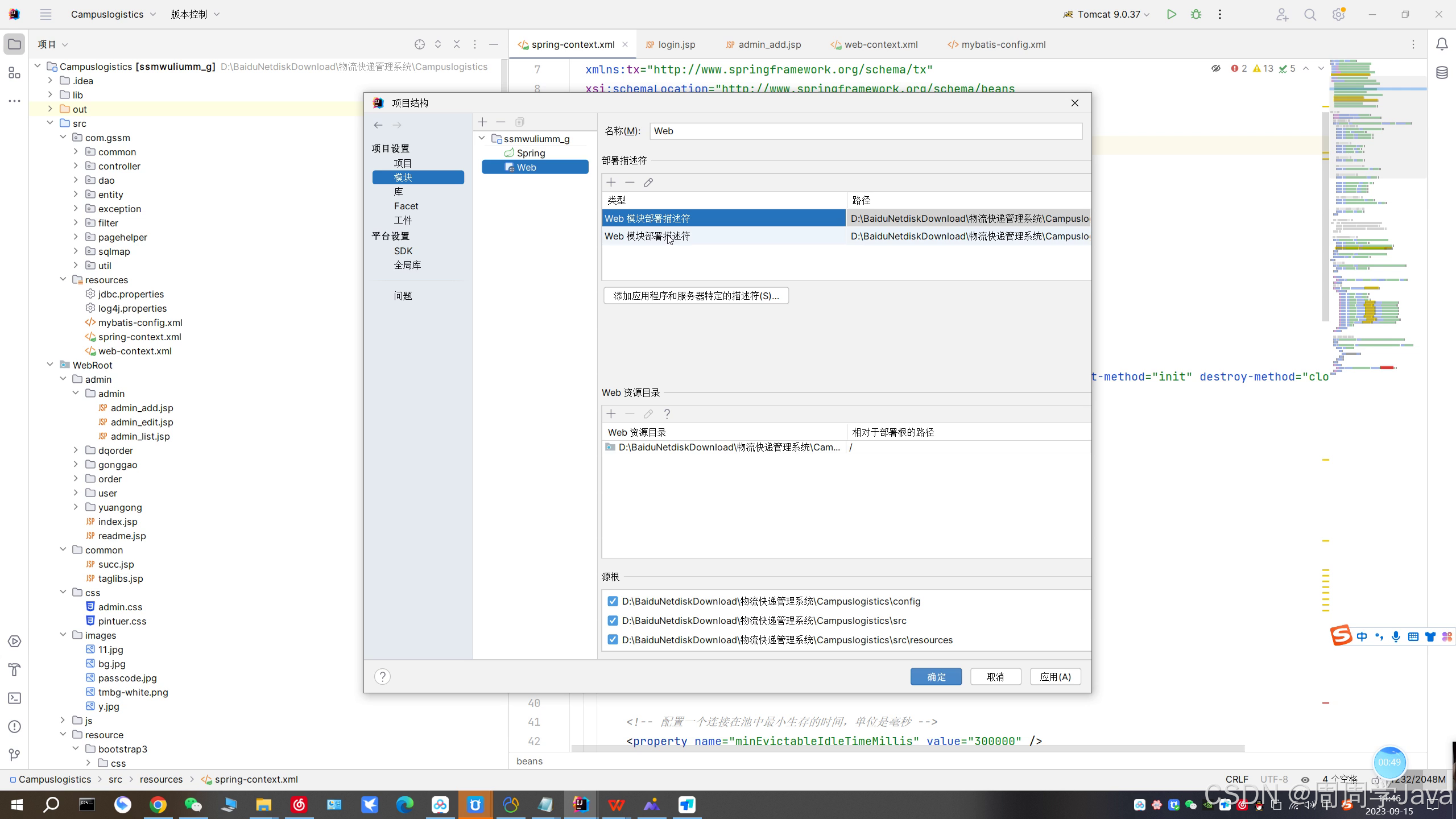The image size is (1456, 819).
Task: Uncheck the src\resources source root
Action: point(613,640)
